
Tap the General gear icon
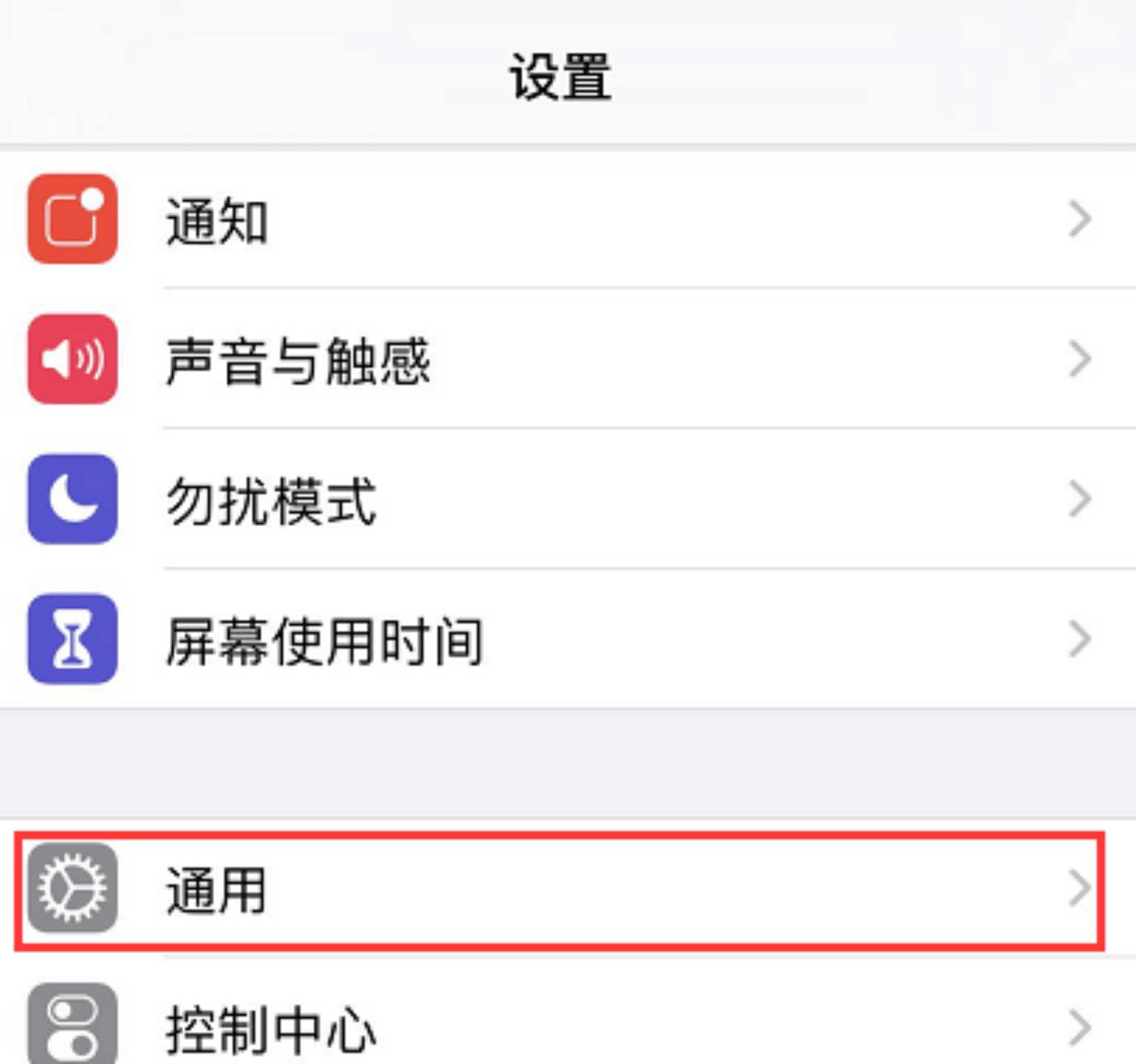click(x=72, y=887)
